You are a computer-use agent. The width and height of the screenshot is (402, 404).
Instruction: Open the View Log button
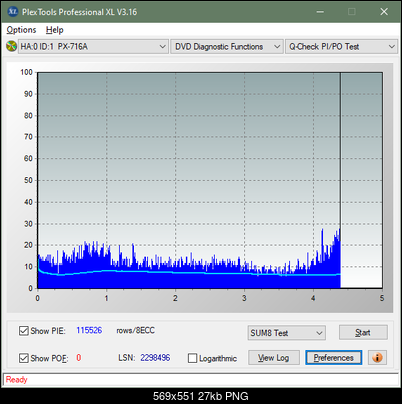pos(274,358)
